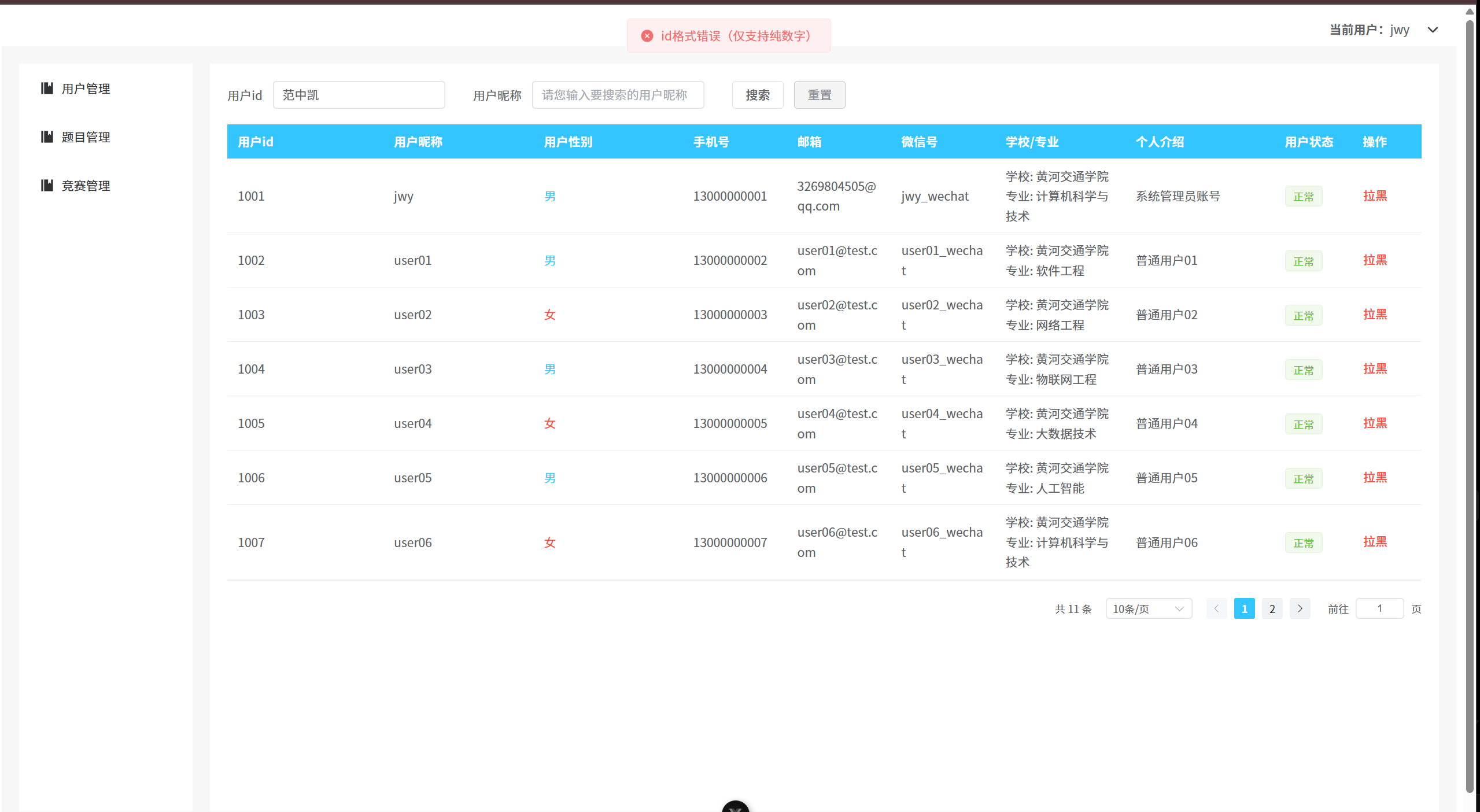
Task: Expand the current user jwy dropdown
Action: tap(1432, 30)
